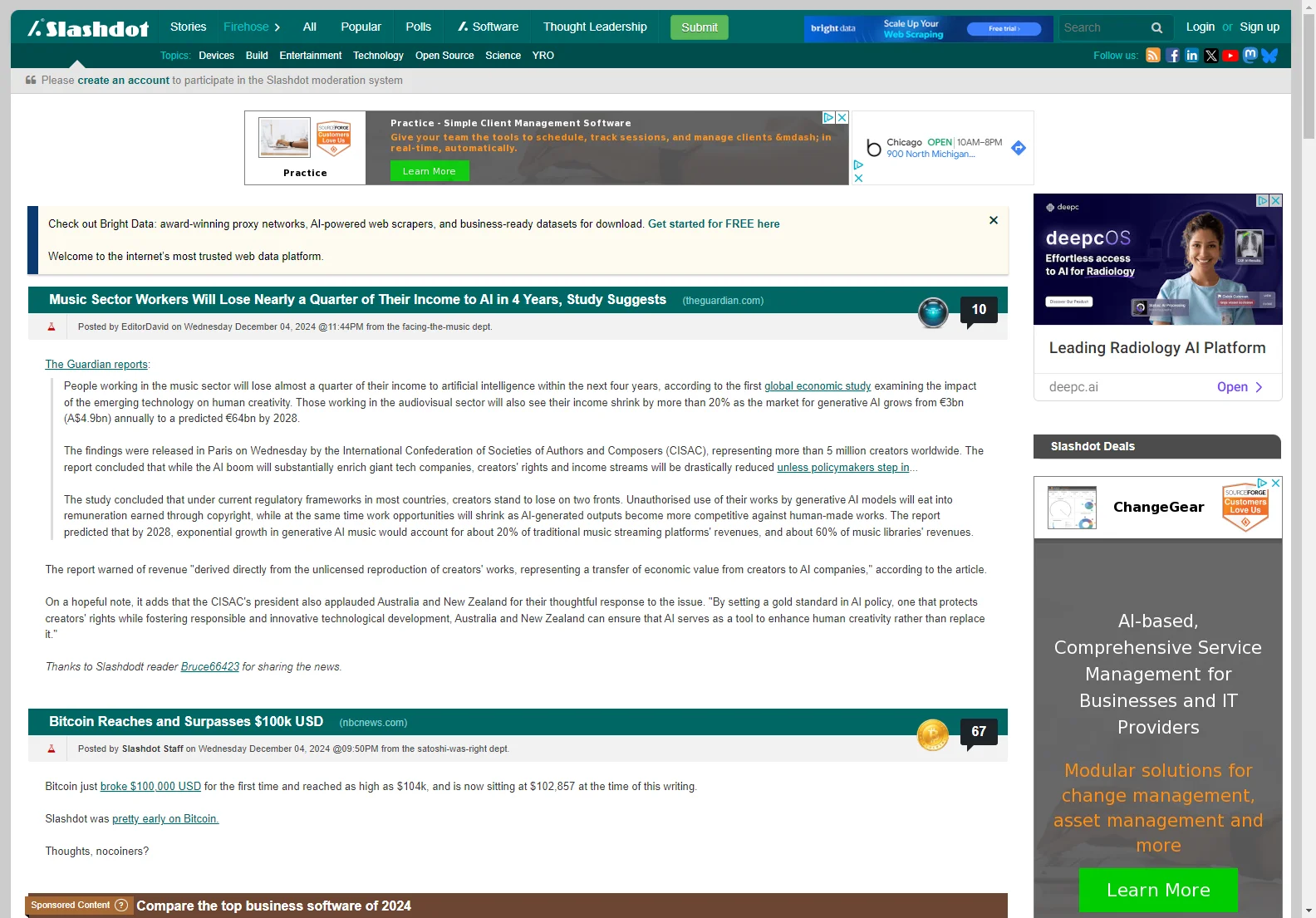This screenshot has width=1316, height=918.
Task: Click the Sponsored Content help icon
Action: pos(121,906)
